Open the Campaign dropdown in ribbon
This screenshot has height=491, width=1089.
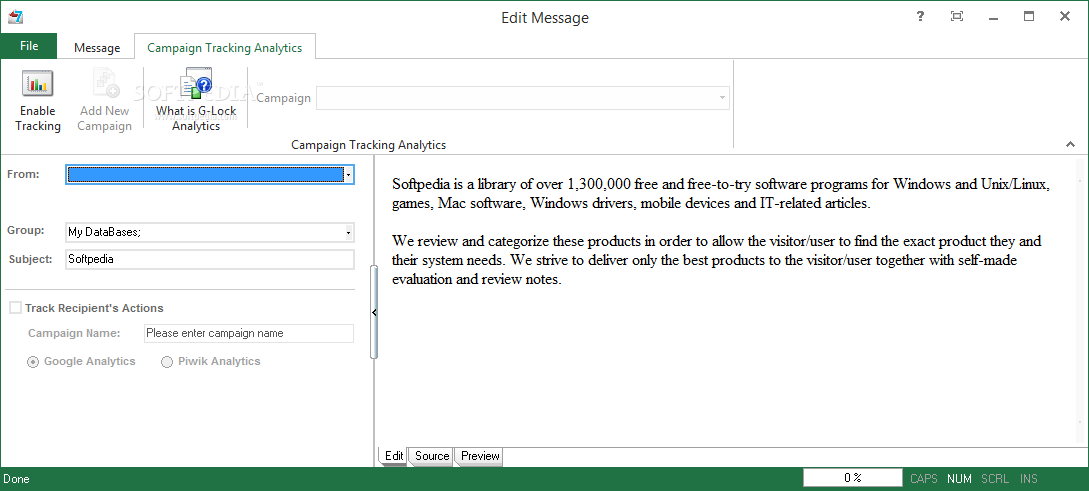tap(722, 98)
